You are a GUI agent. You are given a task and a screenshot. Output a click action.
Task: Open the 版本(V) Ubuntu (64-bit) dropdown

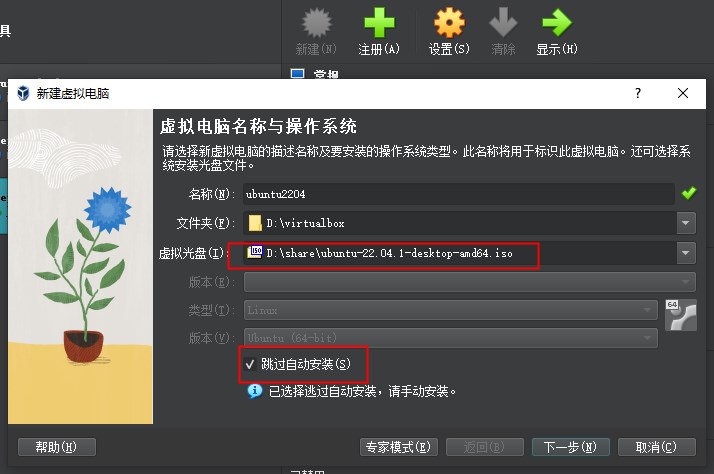451,338
